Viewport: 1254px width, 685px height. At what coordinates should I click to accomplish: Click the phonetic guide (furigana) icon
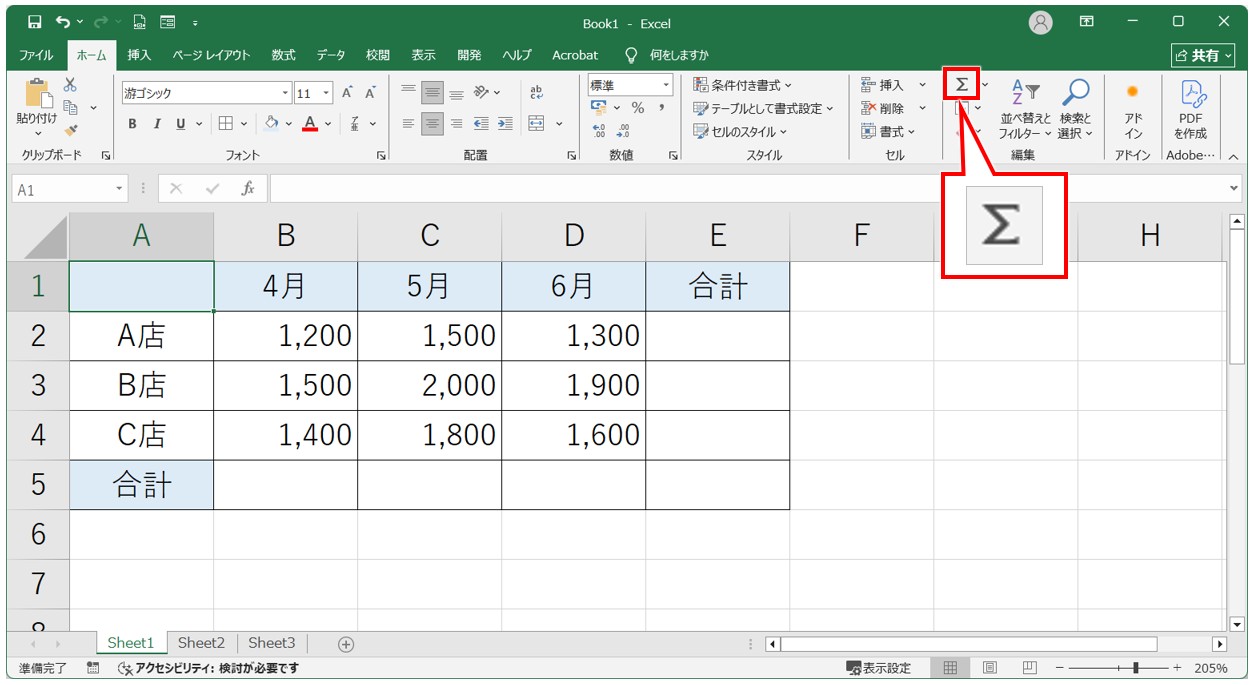[355, 123]
